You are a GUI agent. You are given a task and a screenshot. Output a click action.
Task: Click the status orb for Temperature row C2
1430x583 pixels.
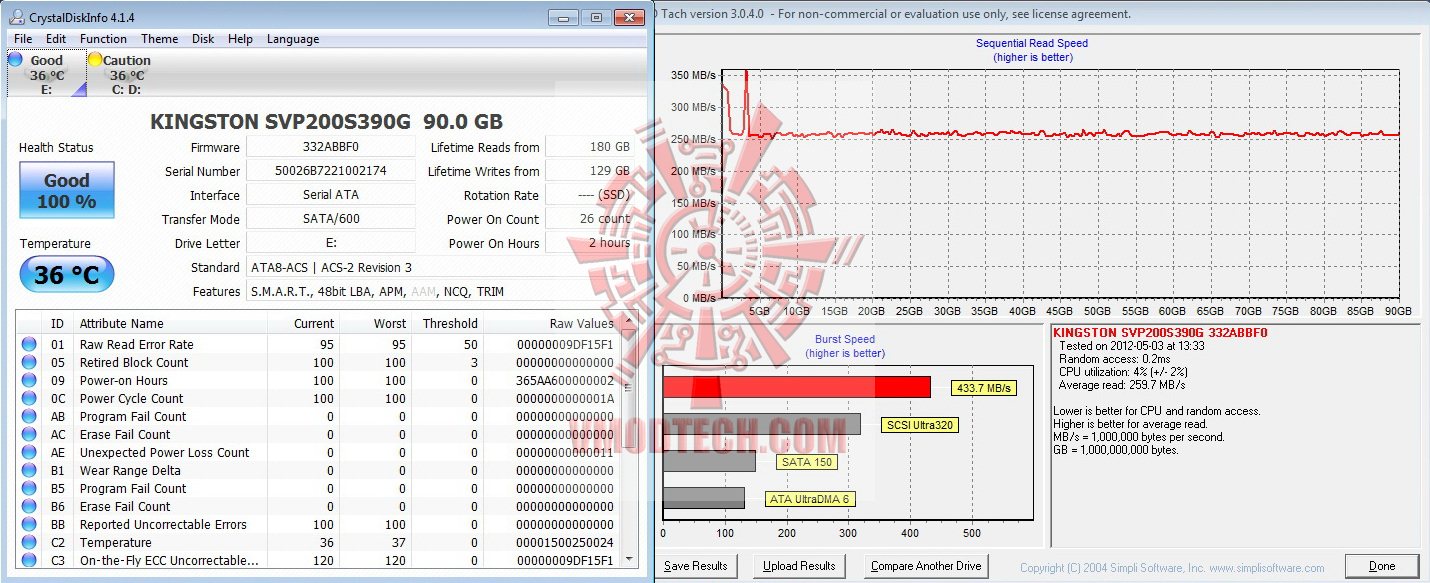tap(29, 543)
